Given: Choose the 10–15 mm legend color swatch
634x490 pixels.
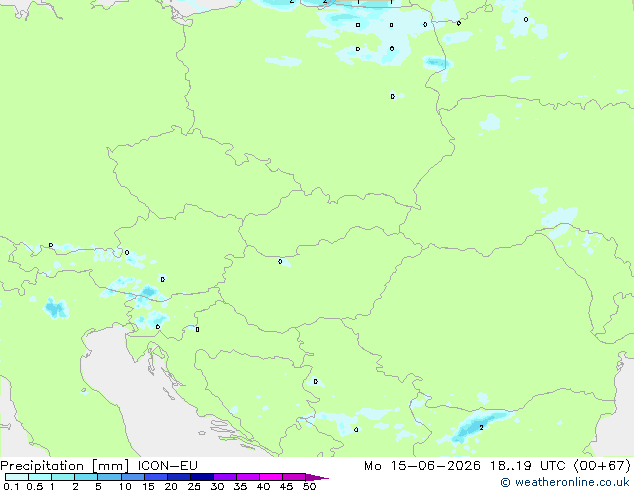Looking at the screenshot, I should [132, 477].
